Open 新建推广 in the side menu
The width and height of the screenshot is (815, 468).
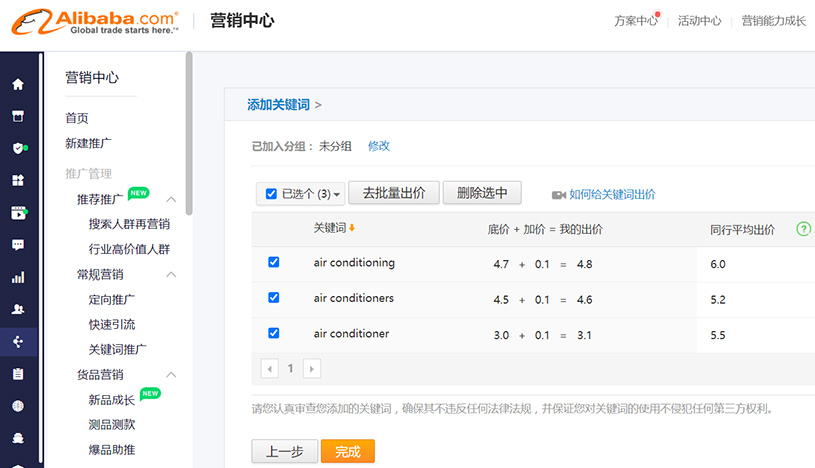(88, 143)
